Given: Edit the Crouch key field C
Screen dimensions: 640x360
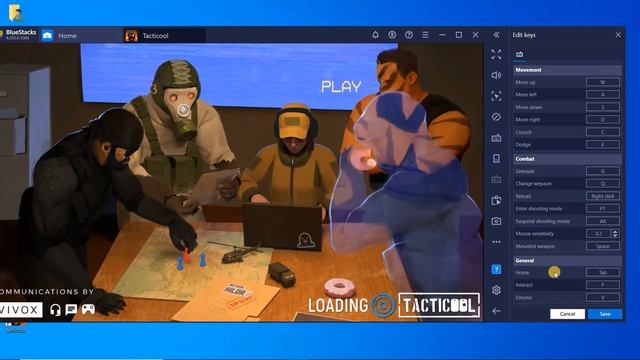Looking at the screenshot, I should tap(603, 132).
